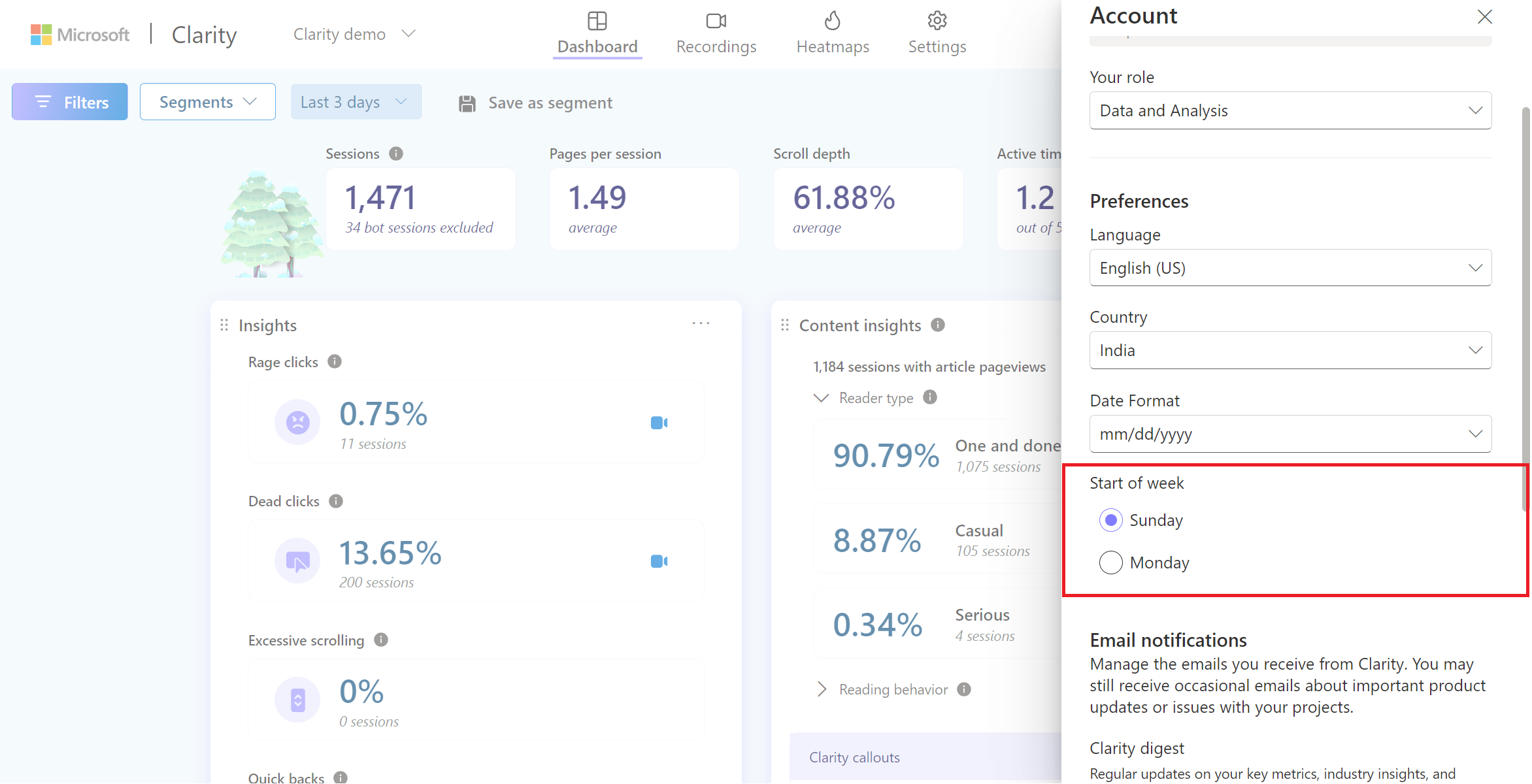
Task: Click the 90.79% One and done row
Action: [937, 455]
